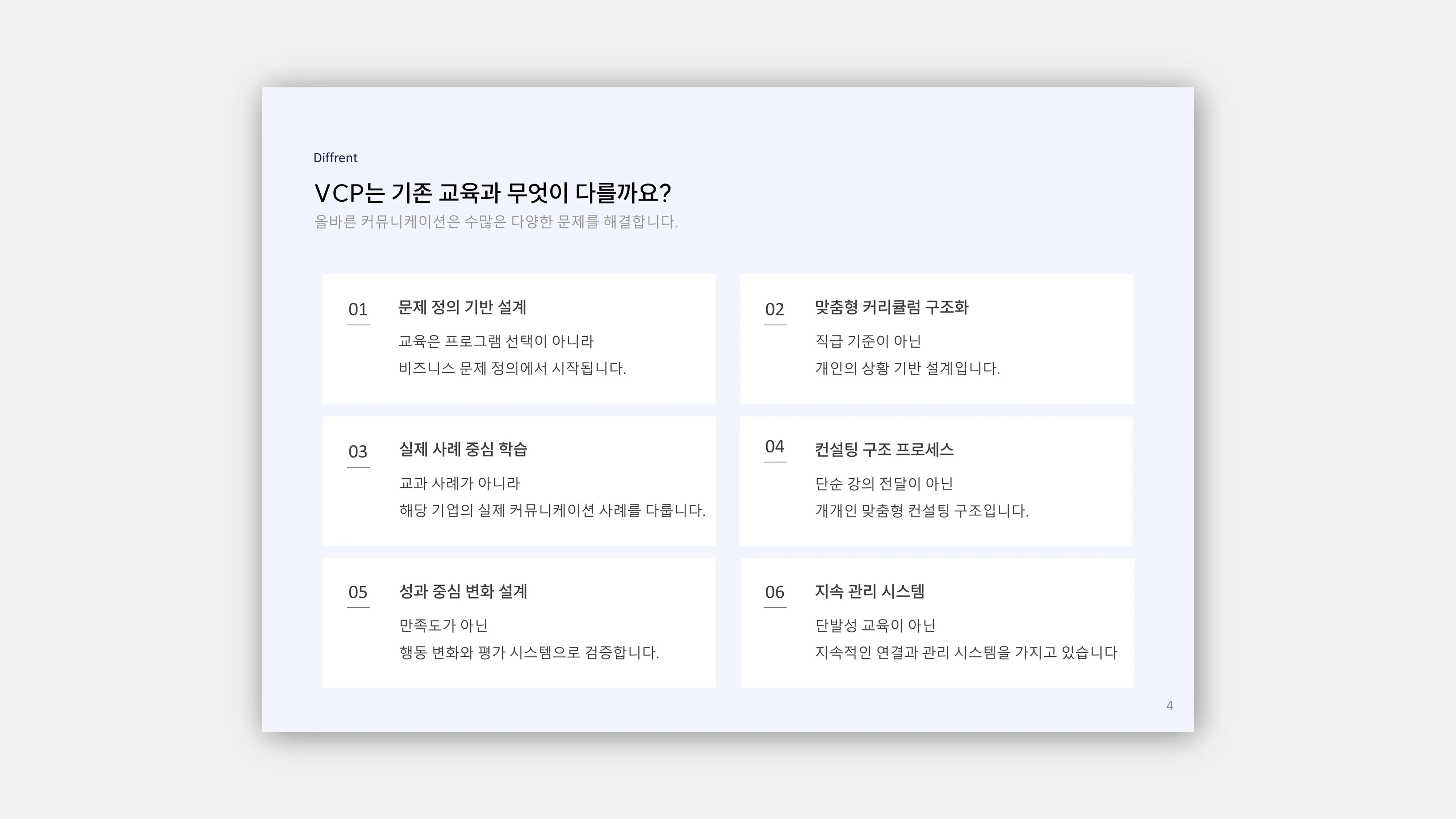Select heading '실제 사례 중심 학습'
This screenshot has height=819, width=1456.
point(463,449)
